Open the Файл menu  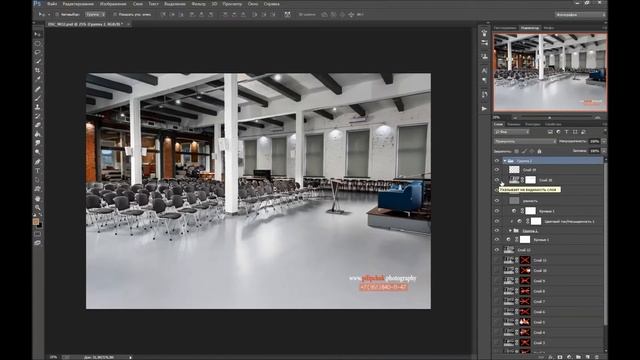[52, 4]
